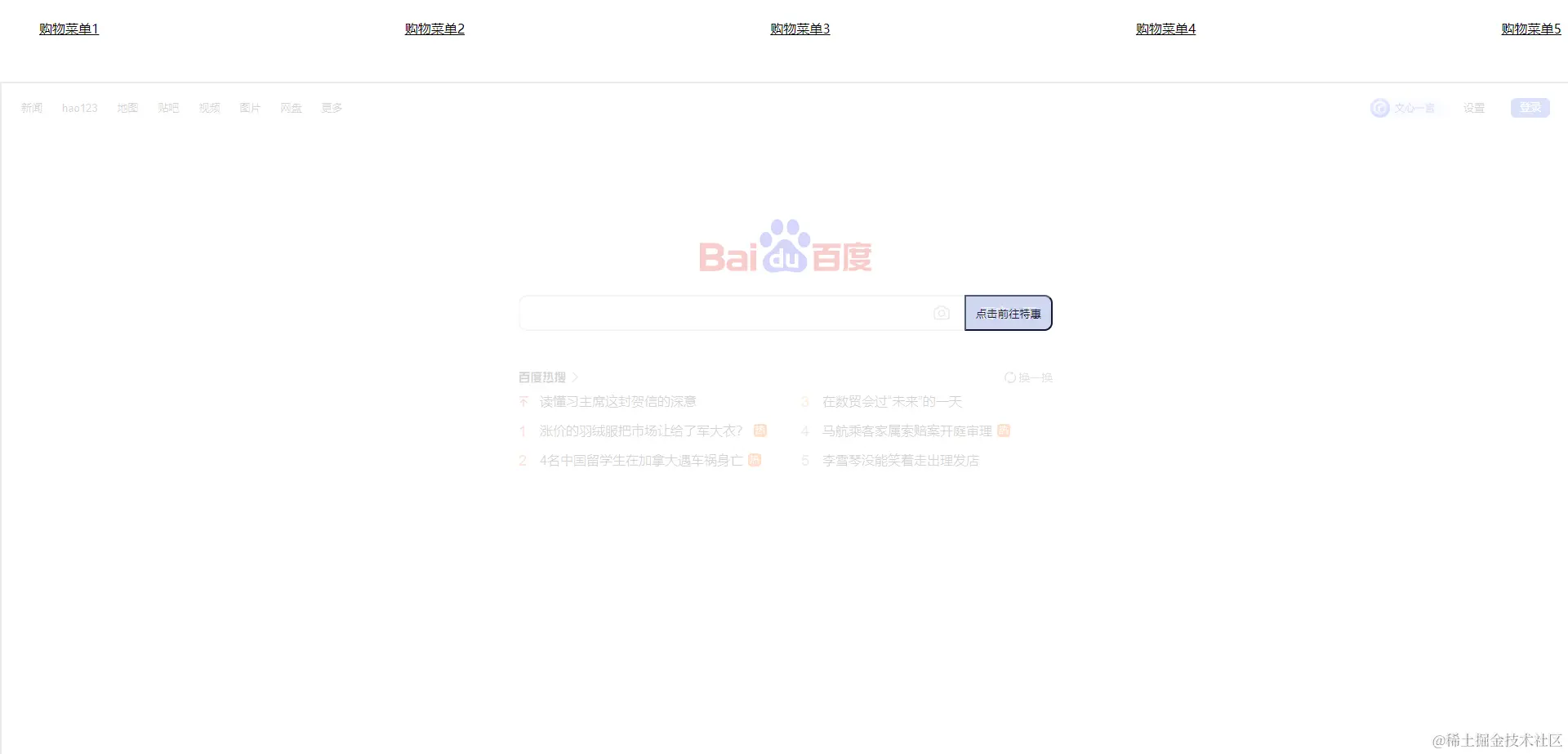The height and width of the screenshot is (754, 1568).
Task: Open the 购物菜单2 link
Action: coord(434,29)
